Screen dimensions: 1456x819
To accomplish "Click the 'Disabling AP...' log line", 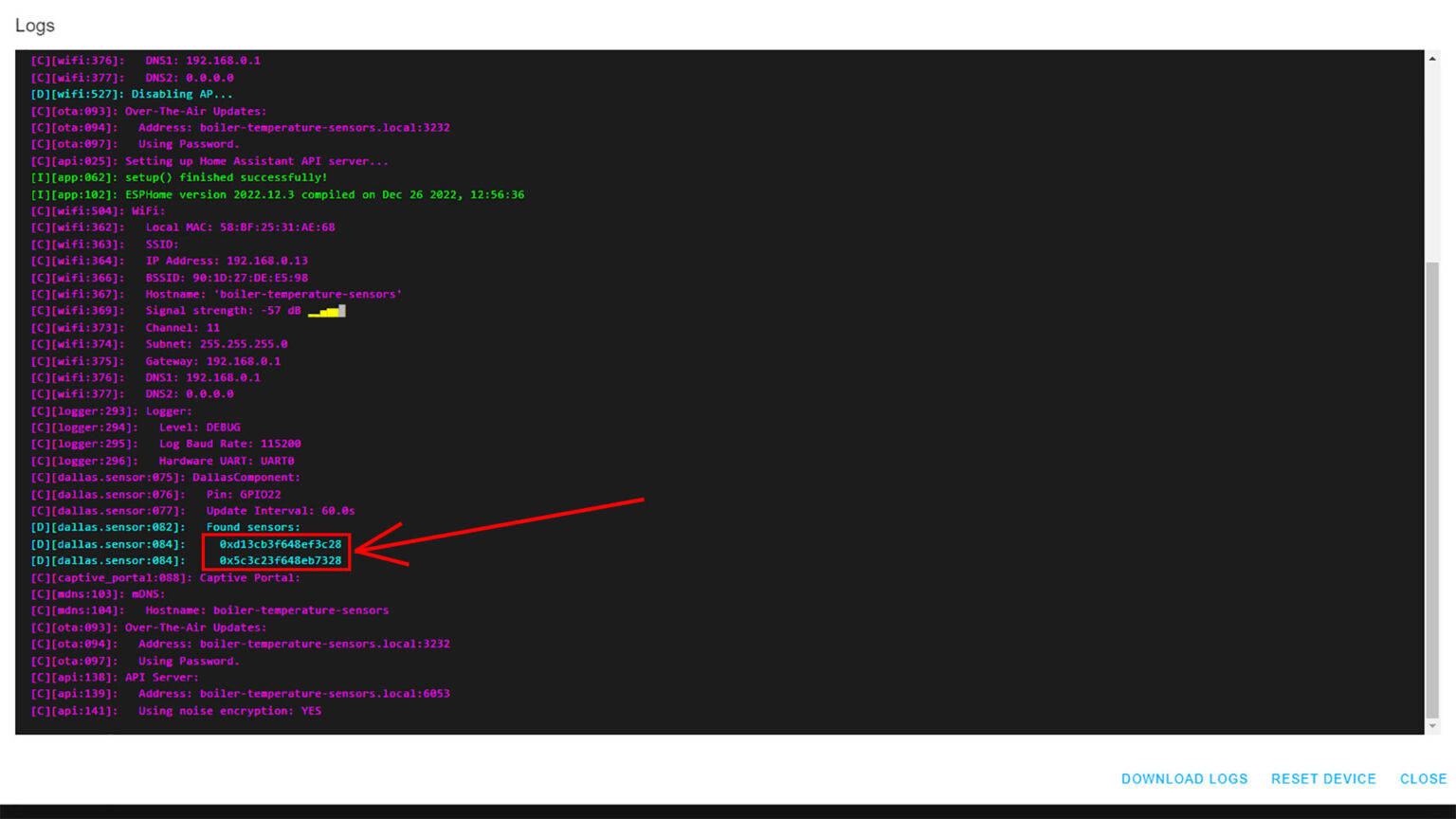I will pos(181,94).
